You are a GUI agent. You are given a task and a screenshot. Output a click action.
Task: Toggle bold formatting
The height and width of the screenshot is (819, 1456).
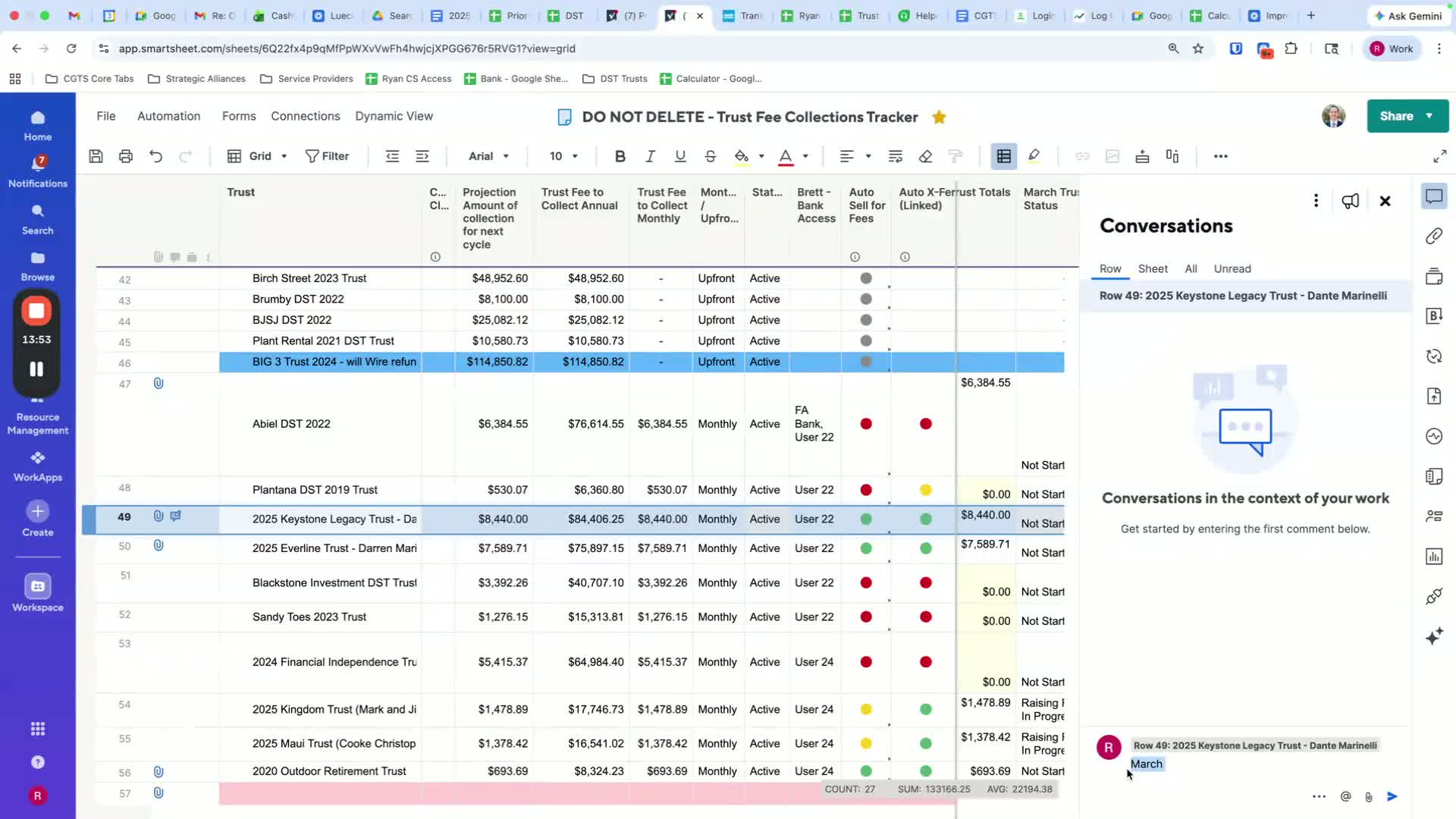620,156
